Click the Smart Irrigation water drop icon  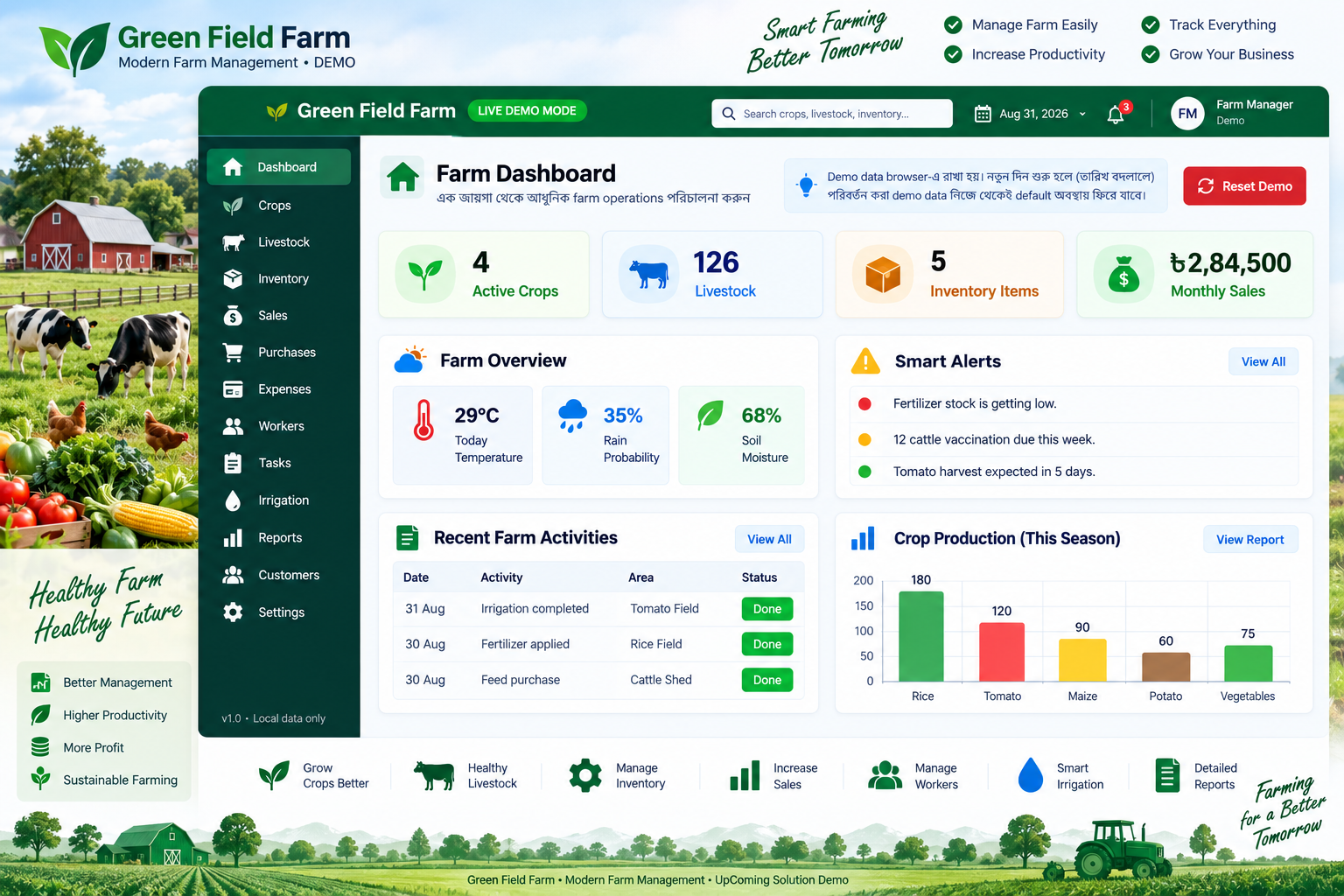[x=1031, y=775]
